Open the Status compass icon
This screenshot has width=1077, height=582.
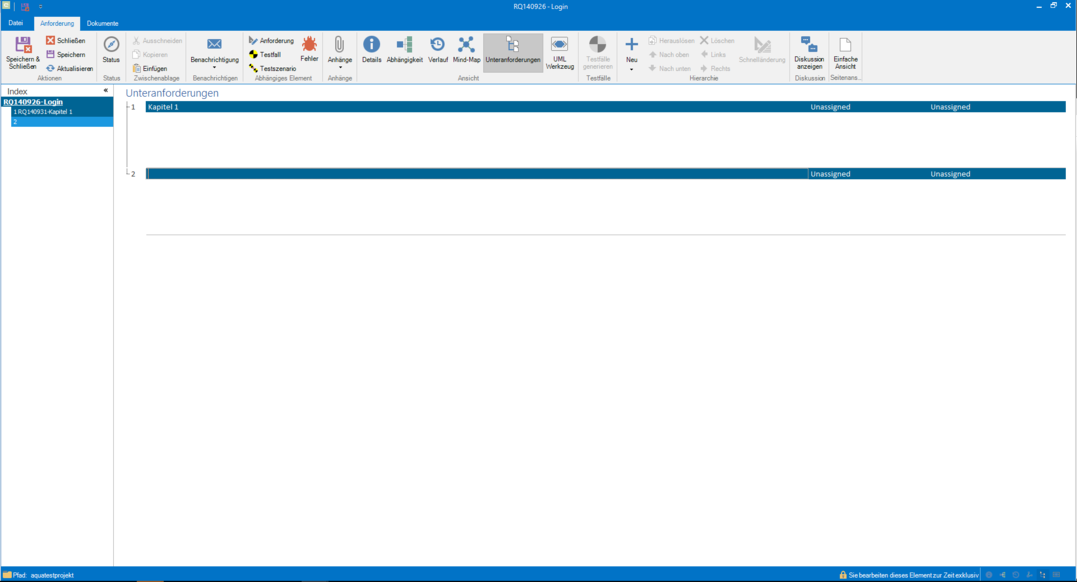click(x=111, y=46)
